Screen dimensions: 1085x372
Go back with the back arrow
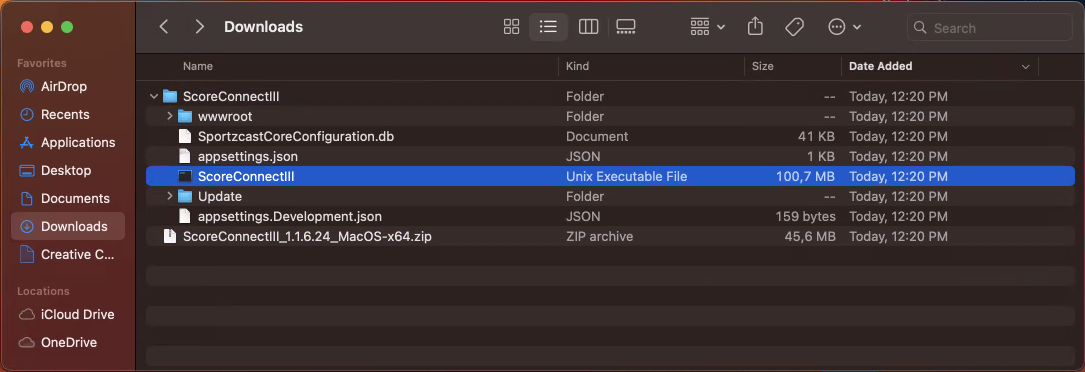coord(163,27)
